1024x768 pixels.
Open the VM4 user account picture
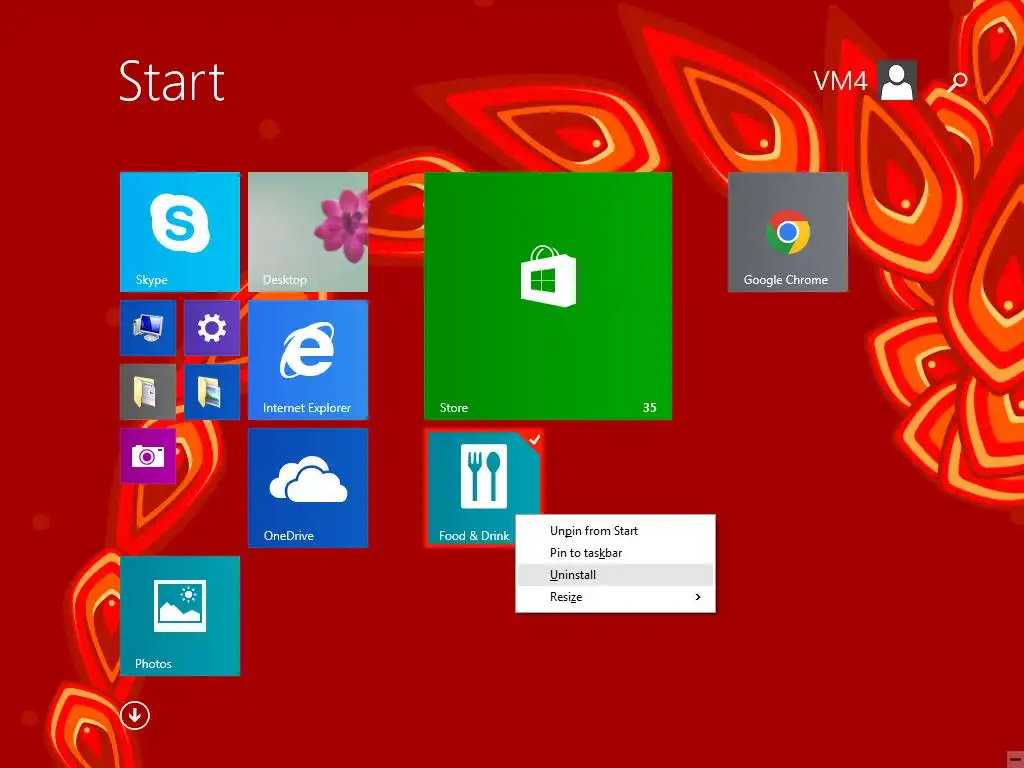click(x=897, y=80)
